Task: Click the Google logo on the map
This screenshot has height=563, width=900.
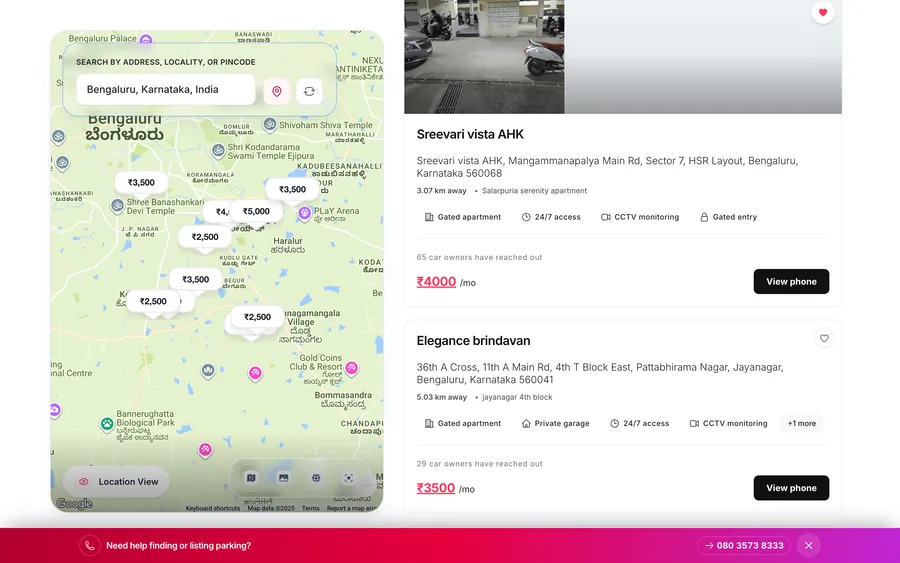Action: 74,504
